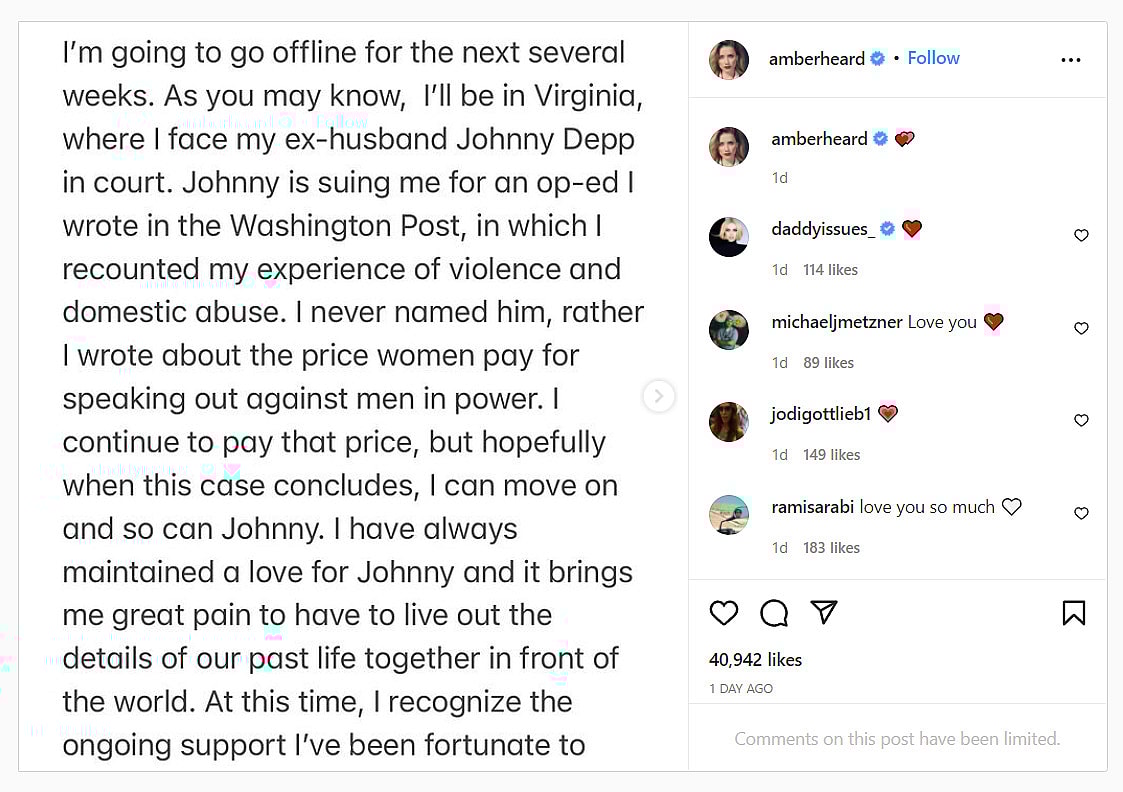Like ramisarabi's comment heart
Image resolution: width=1123 pixels, height=792 pixels.
(1081, 513)
